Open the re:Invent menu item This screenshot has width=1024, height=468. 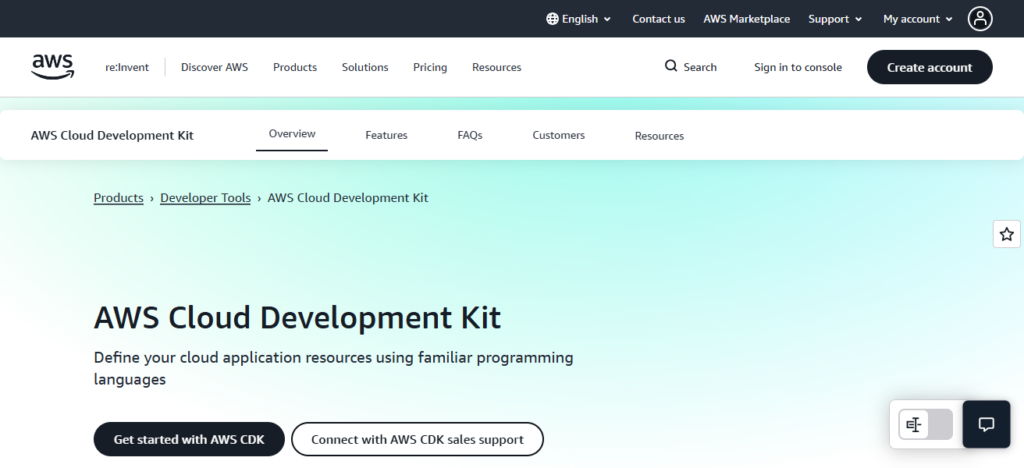(x=127, y=67)
